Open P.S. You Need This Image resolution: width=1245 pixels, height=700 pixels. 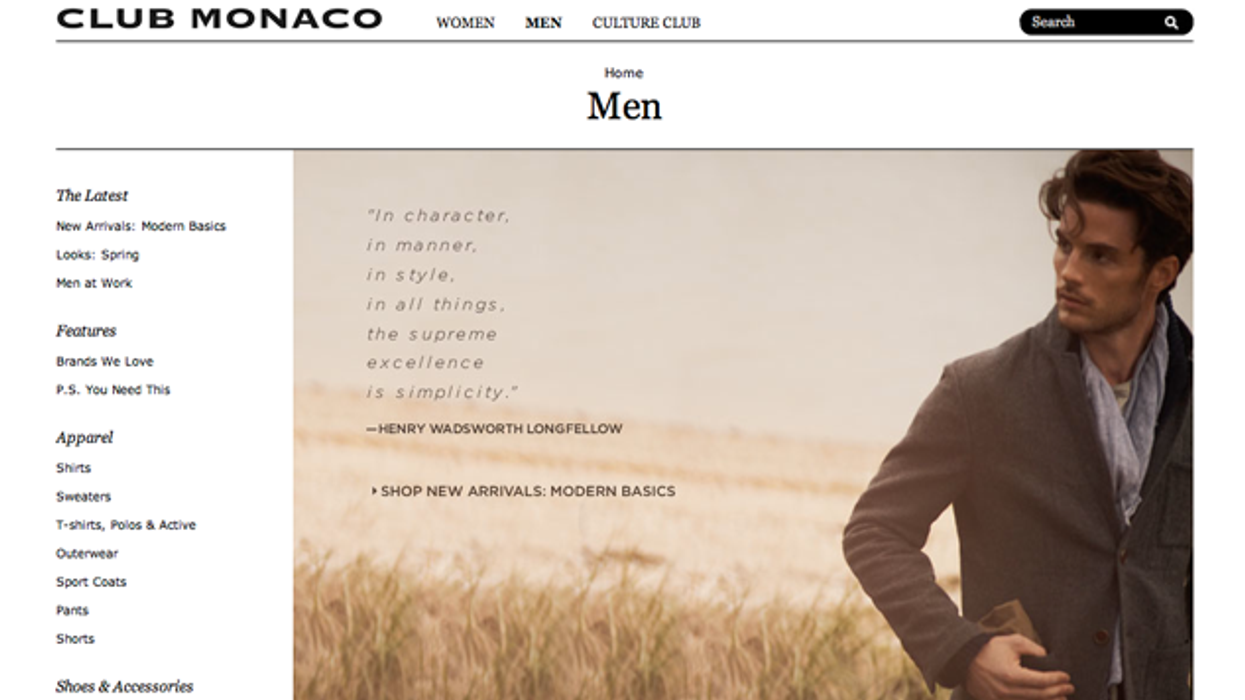point(113,390)
